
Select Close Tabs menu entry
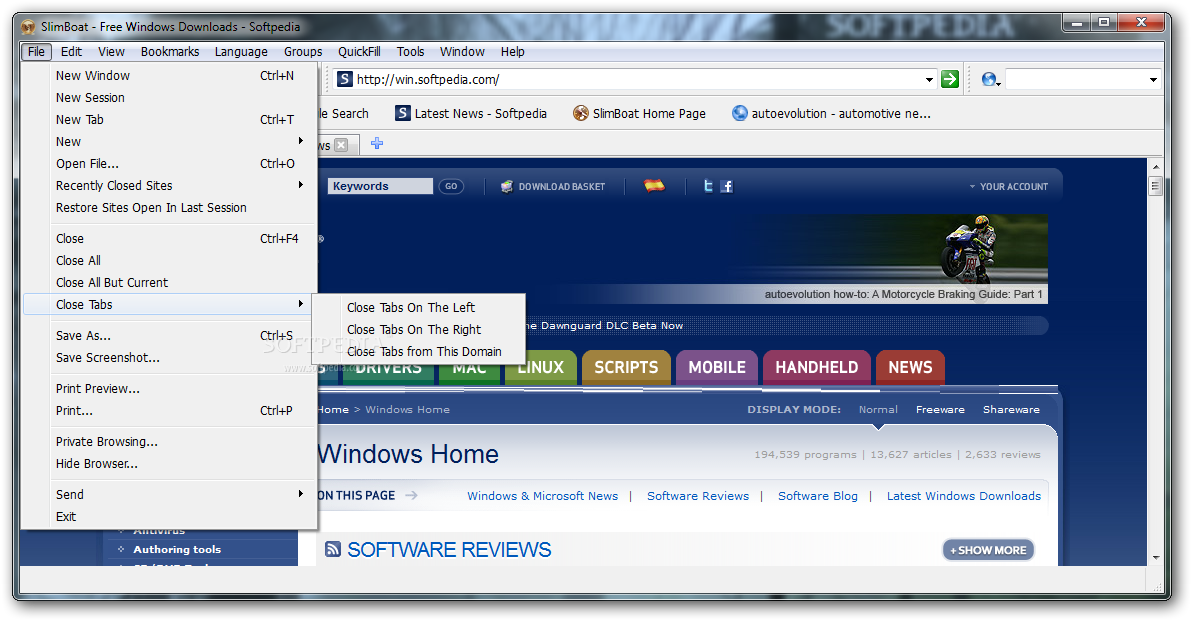169,304
